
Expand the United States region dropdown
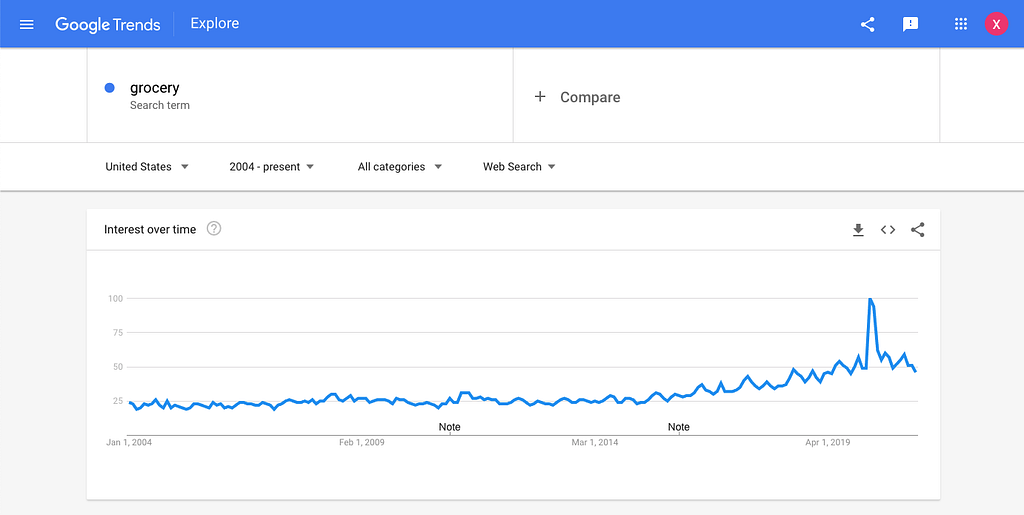pyautogui.click(x=147, y=166)
